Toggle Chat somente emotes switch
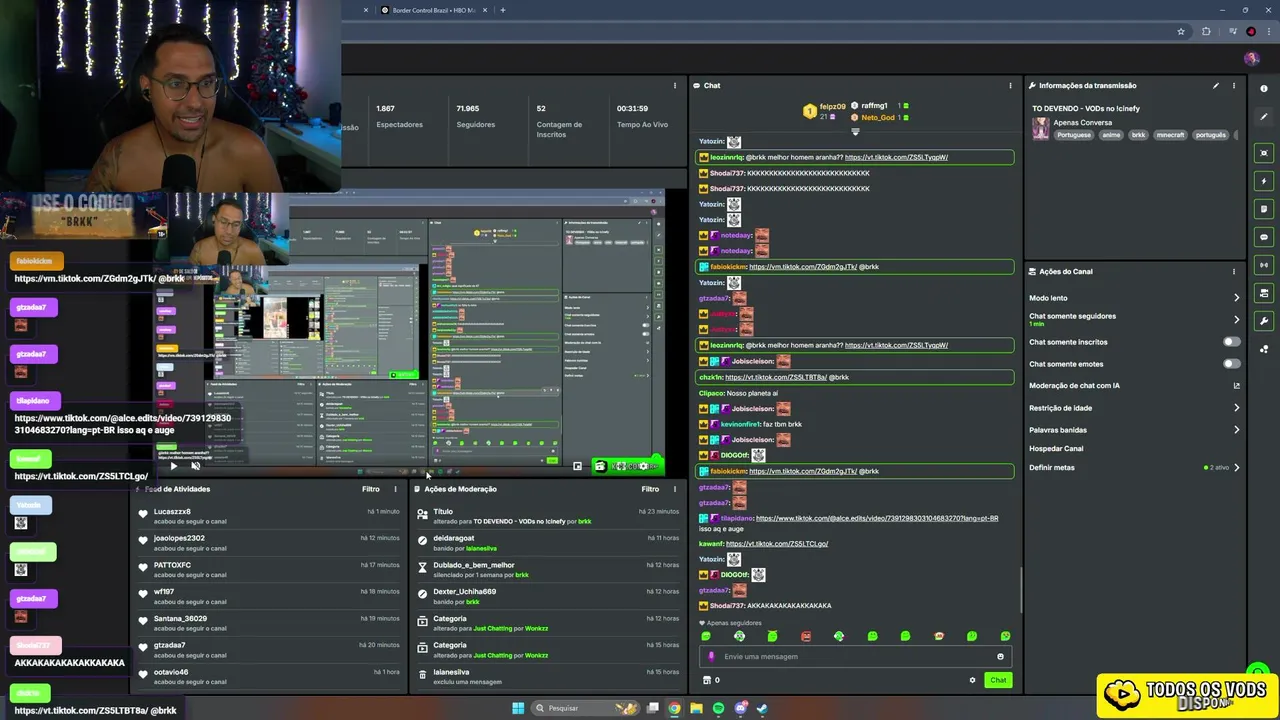The height and width of the screenshot is (720, 1280). [1231, 364]
